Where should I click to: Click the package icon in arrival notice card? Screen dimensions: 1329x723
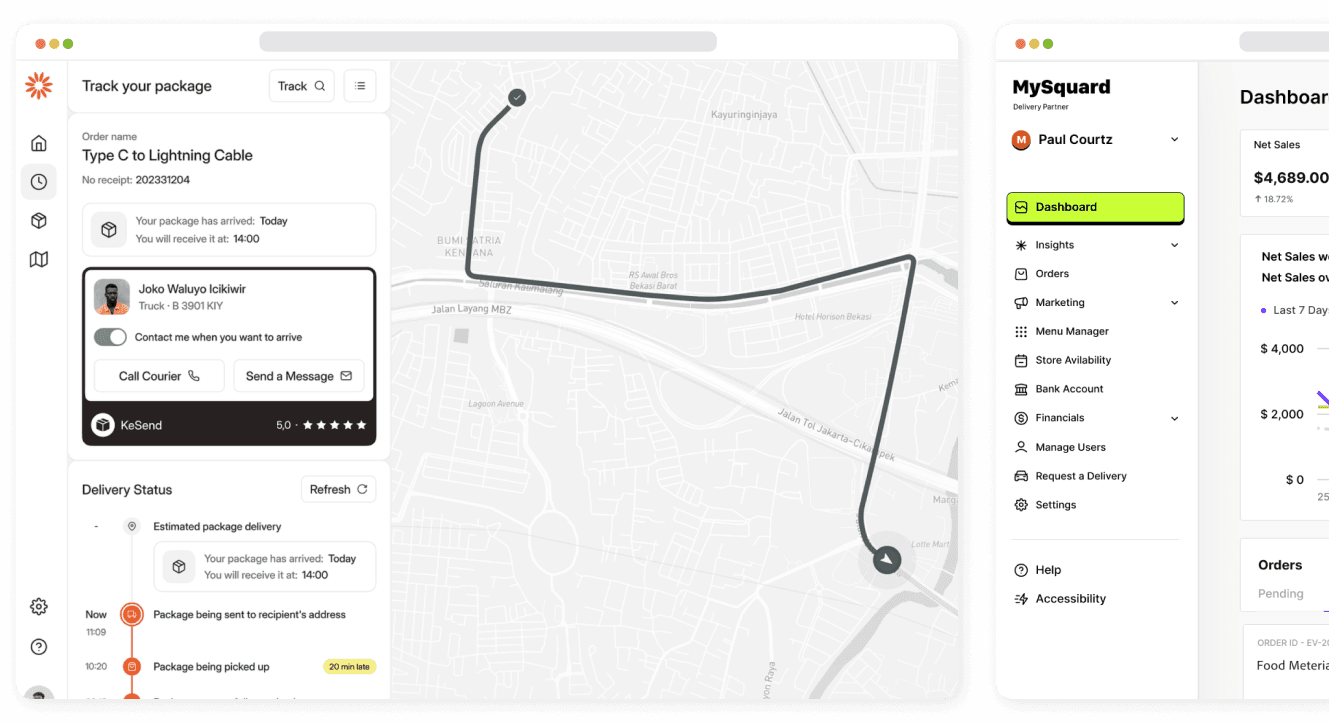pyautogui.click(x=109, y=230)
